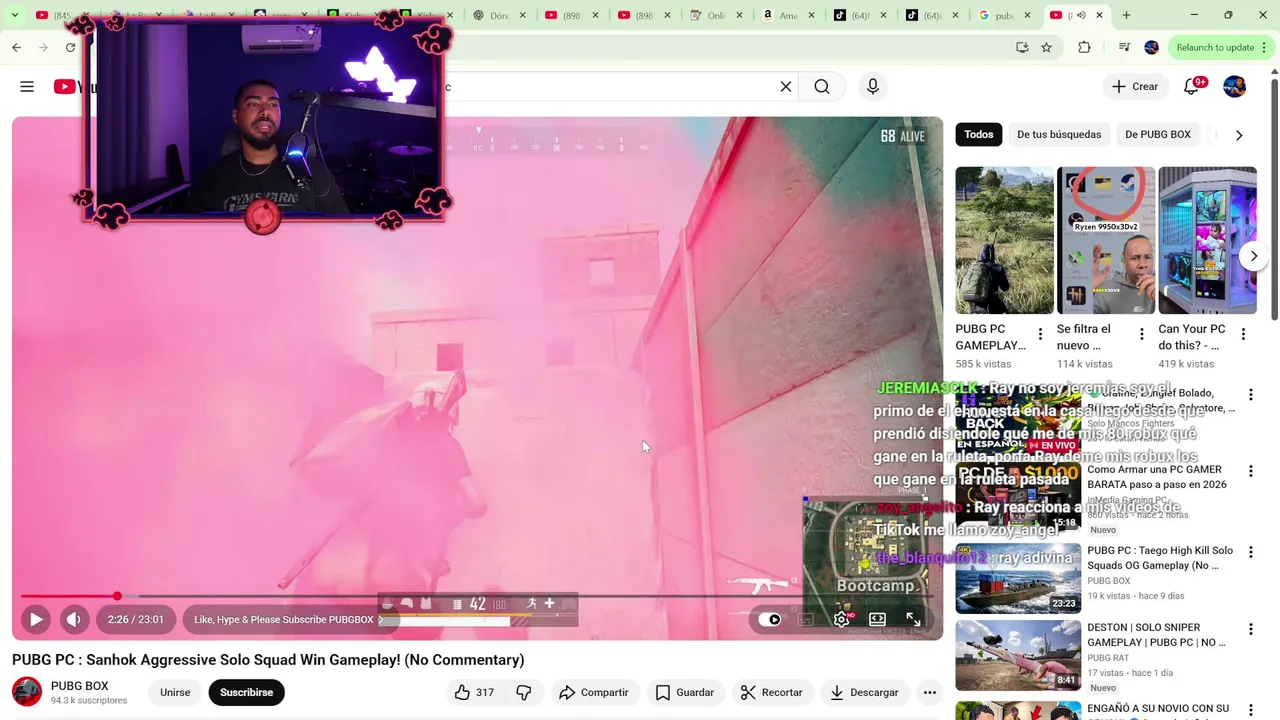Play the video
Viewport: 1280px width, 720px height.
coord(35,620)
